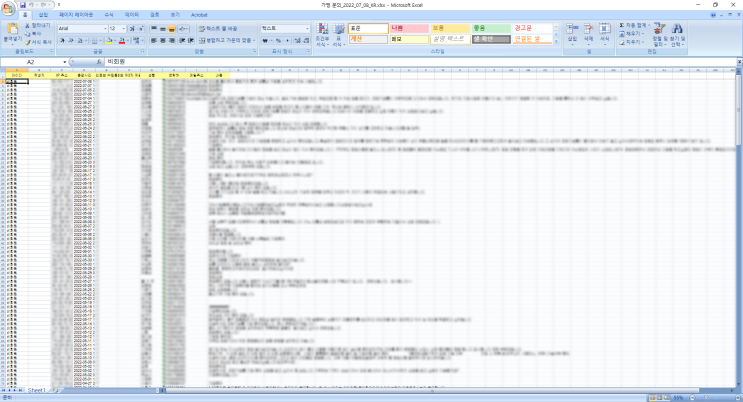Click the Find and Select binoculars icon
The height and width of the screenshot is (402, 743).
tap(677, 34)
